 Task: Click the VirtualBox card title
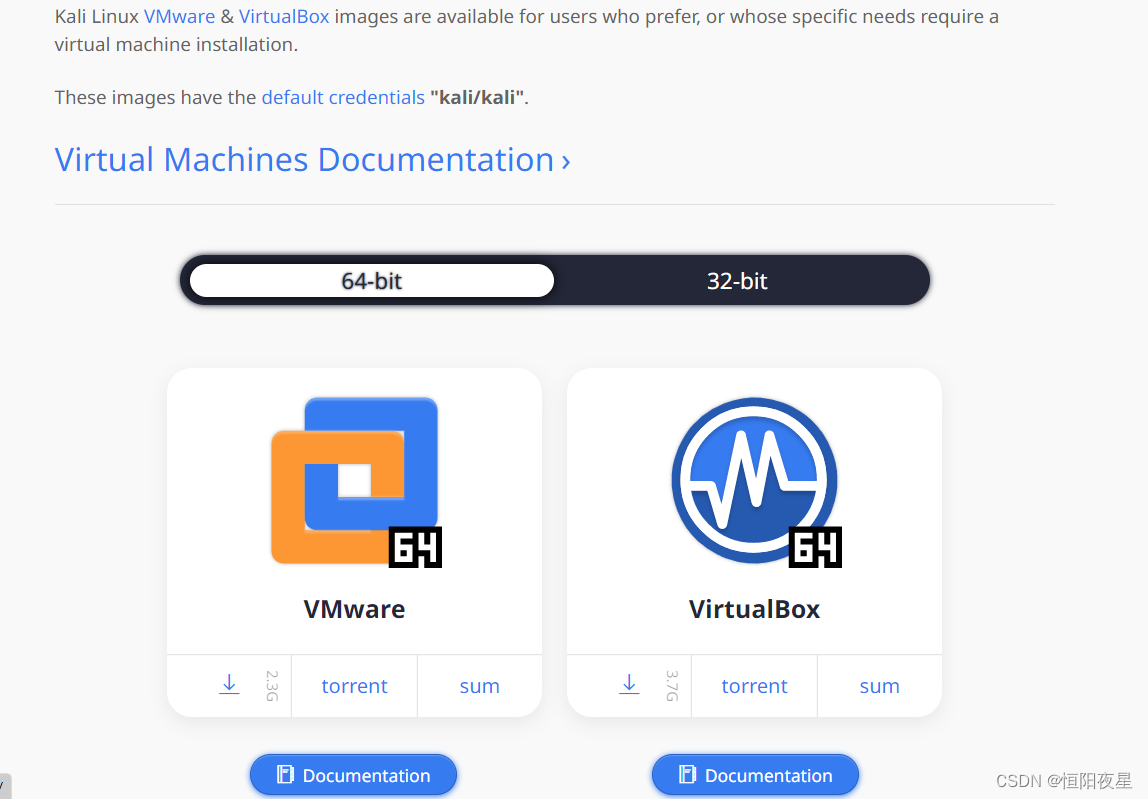(x=754, y=609)
